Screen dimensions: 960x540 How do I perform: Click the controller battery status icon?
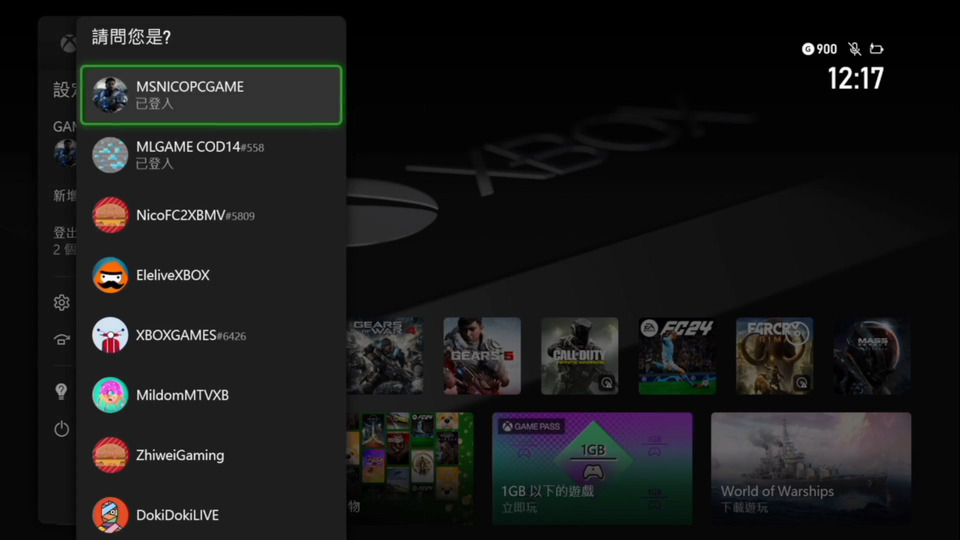click(x=876, y=49)
